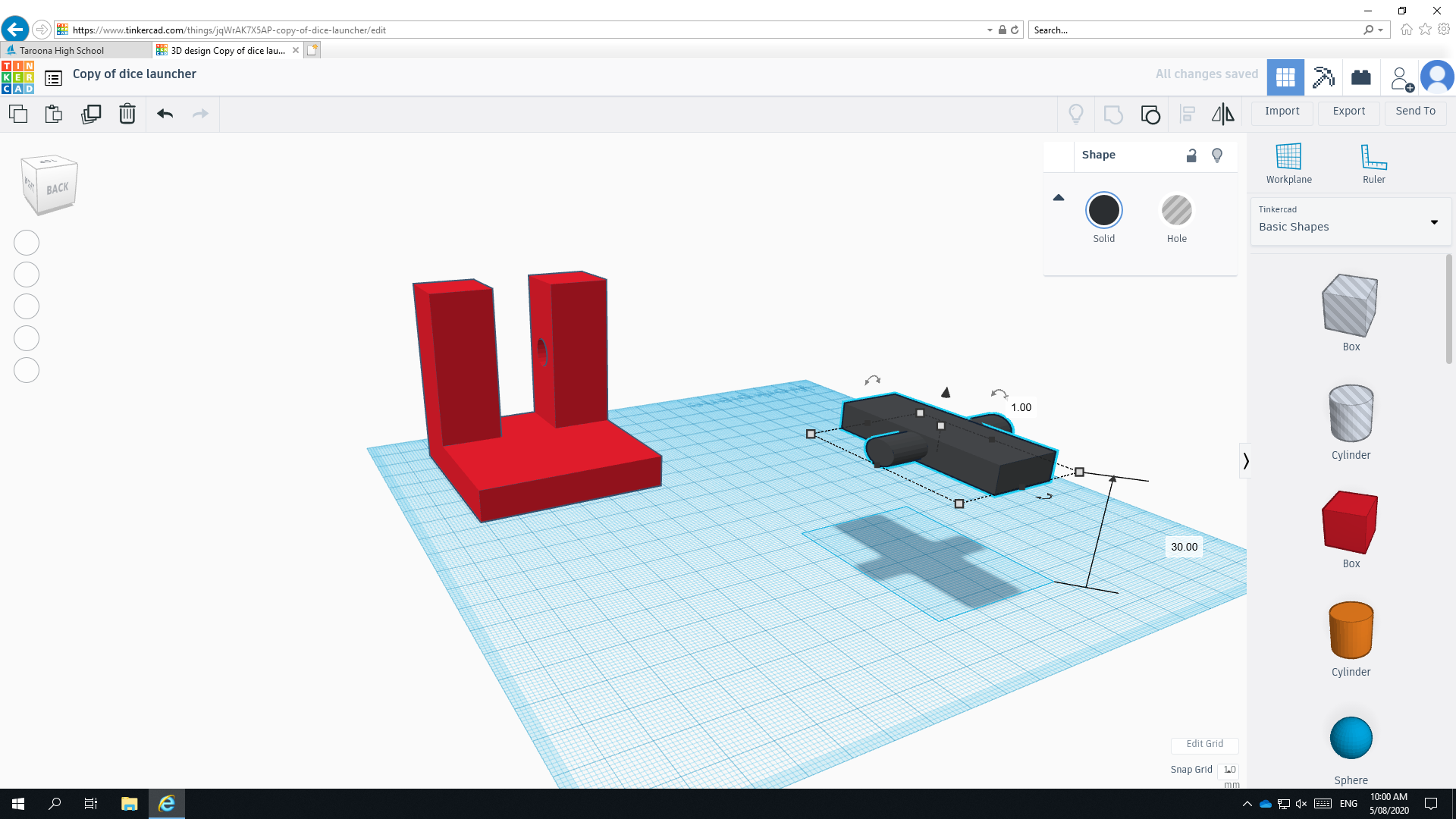Click the Copy tool icon

(x=18, y=115)
